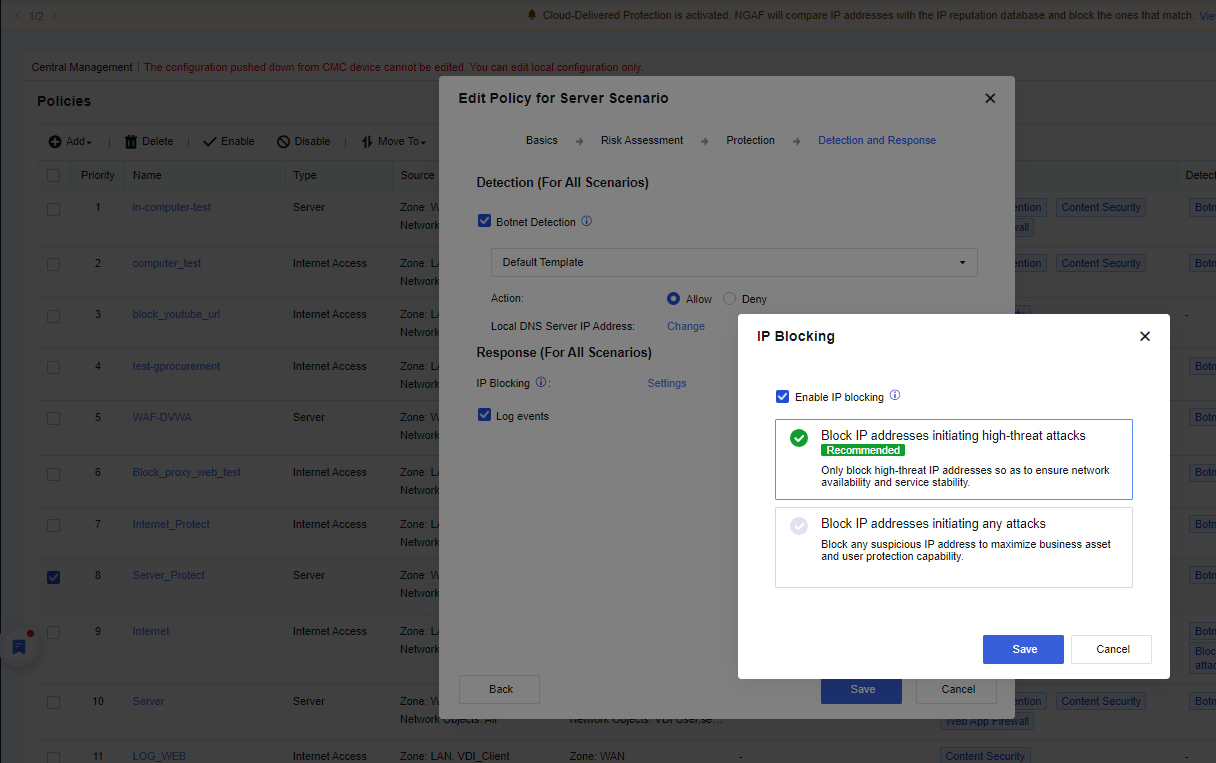Image resolution: width=1216 pixels, height=763 pixels.
Task: Save the IP Blocking settings
Action: [1024, 649]
